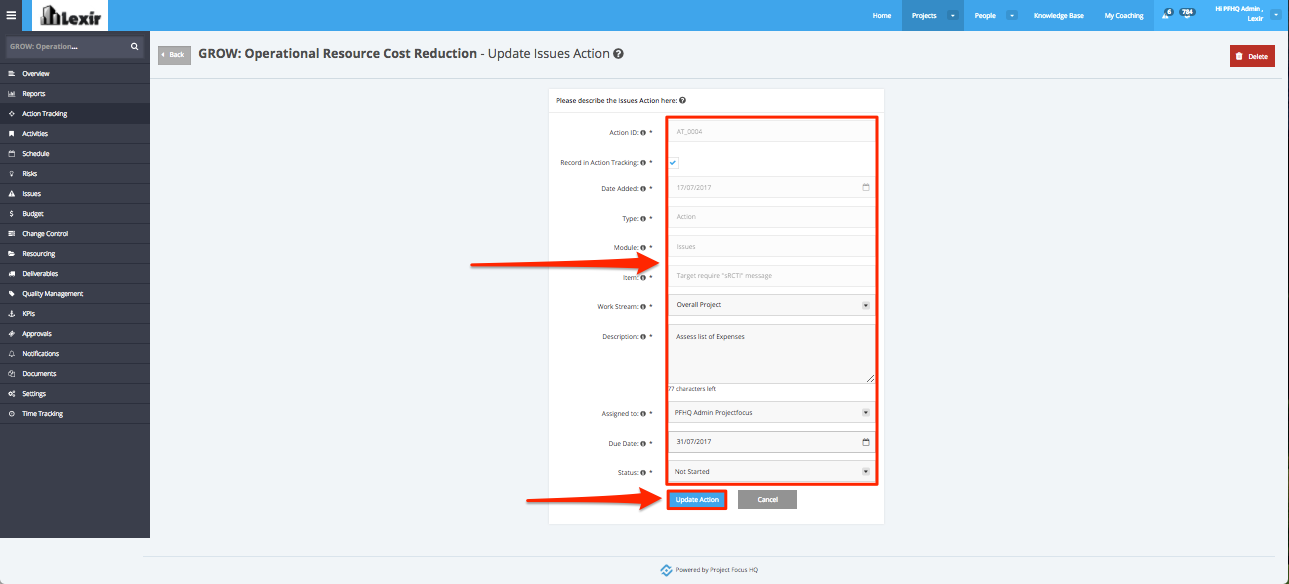Open Change Control in the sidebar

coord(75,234)
